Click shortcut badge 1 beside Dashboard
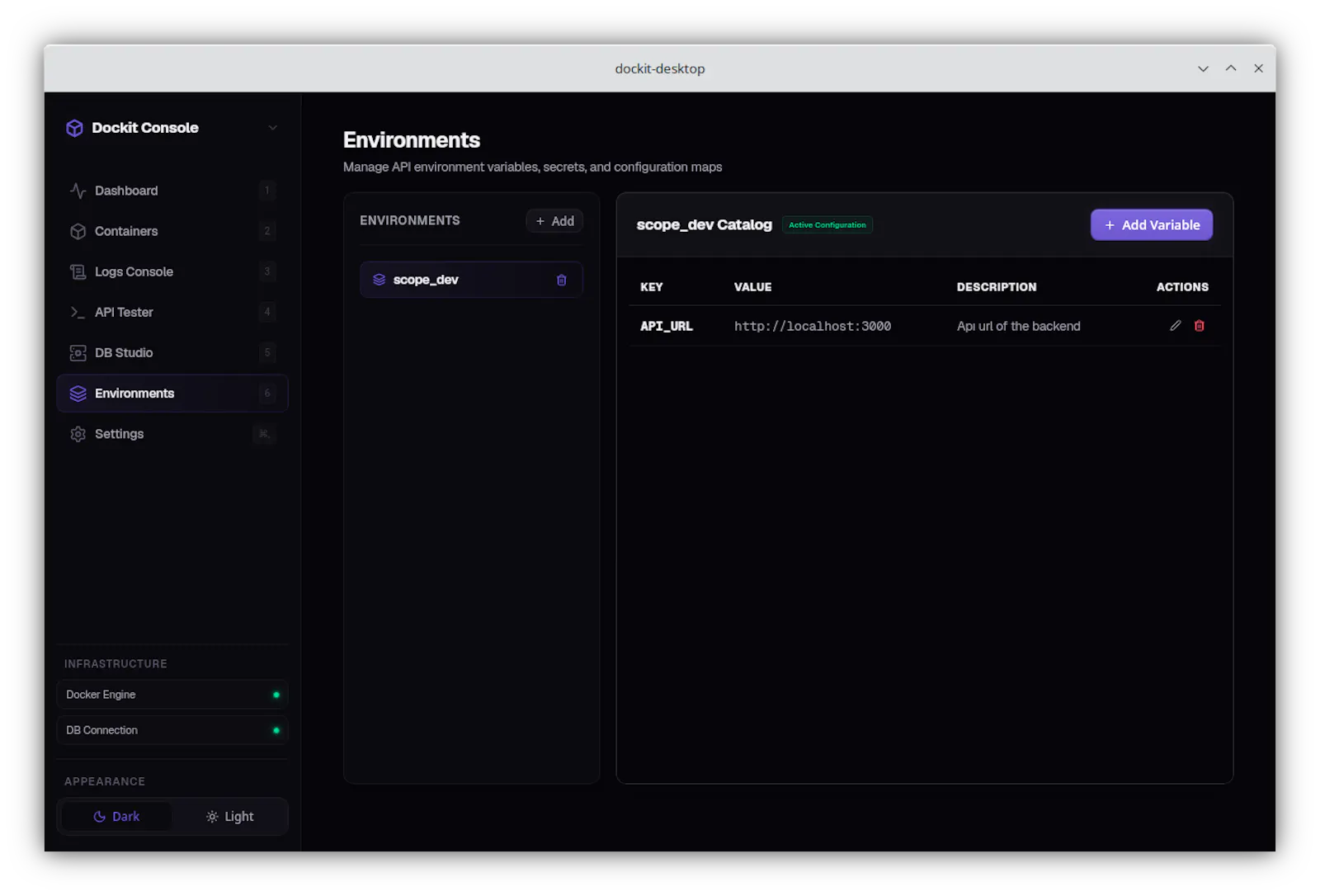 266,191
